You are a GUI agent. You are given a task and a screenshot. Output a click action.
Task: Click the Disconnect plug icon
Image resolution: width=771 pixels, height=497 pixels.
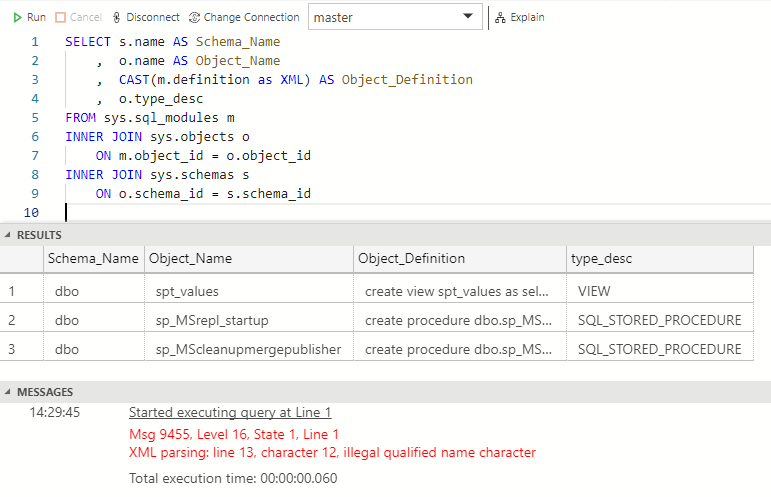pyautogui.click(x=117, y=17)
